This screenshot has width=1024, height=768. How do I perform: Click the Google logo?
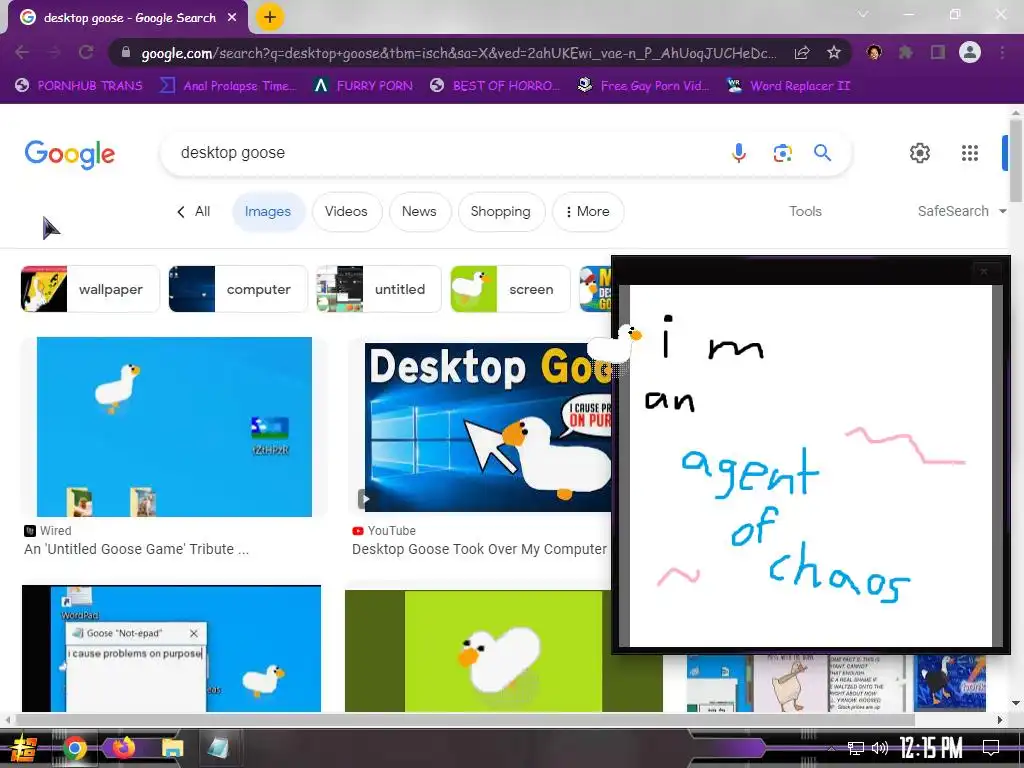70,154
